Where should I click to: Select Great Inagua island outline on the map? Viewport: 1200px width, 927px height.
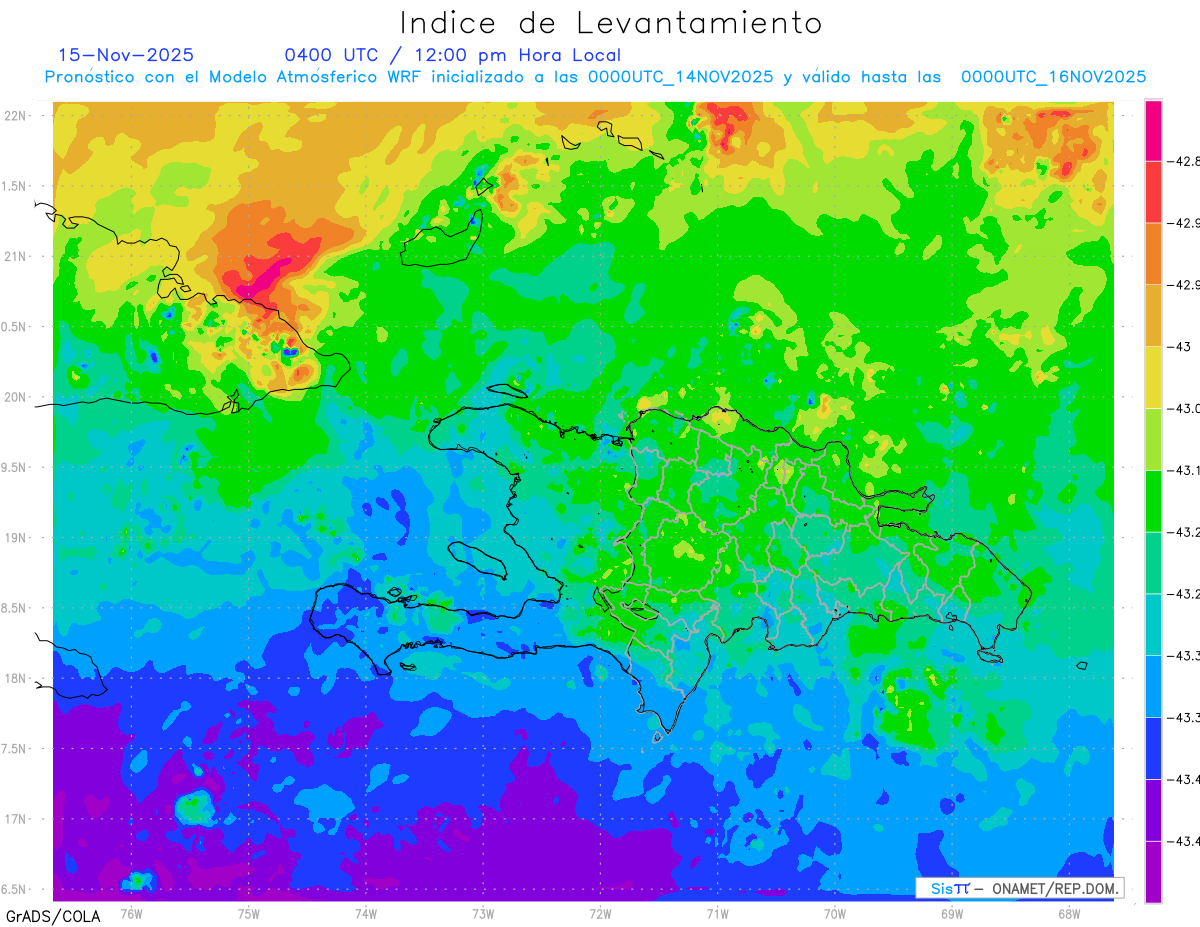(x=441, y=237)
